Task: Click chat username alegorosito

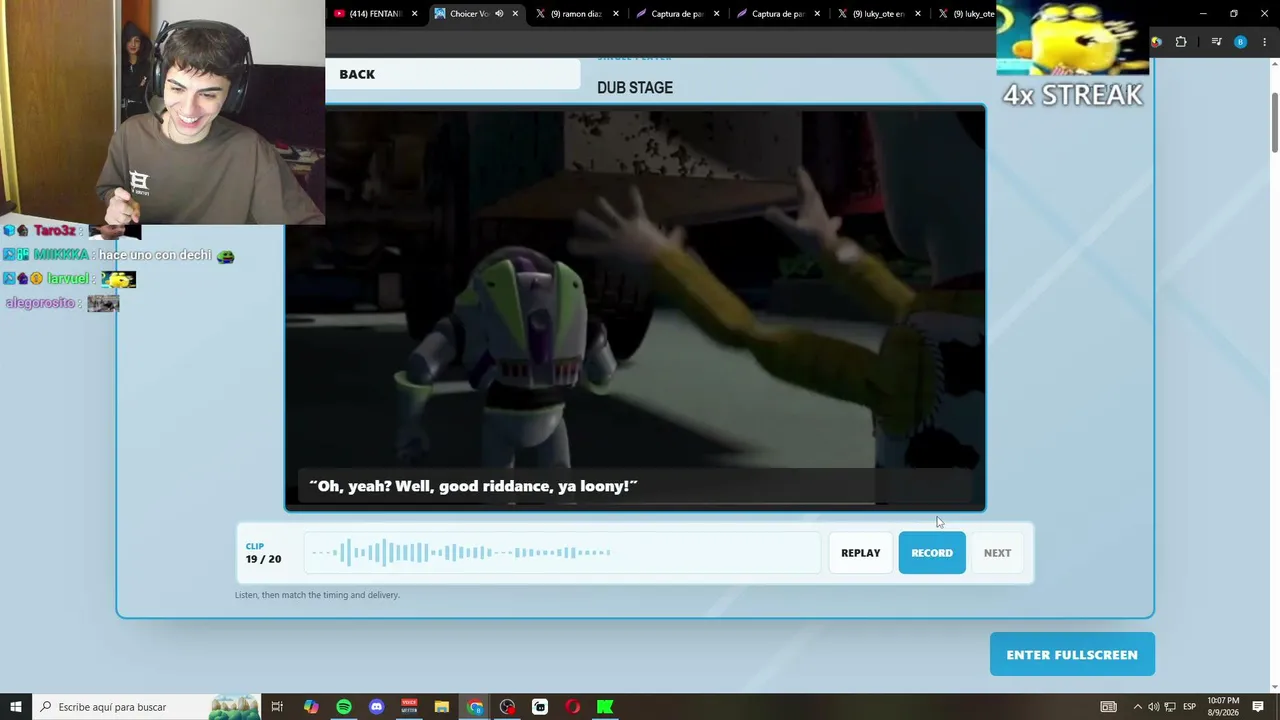Action: coord(41,303)
